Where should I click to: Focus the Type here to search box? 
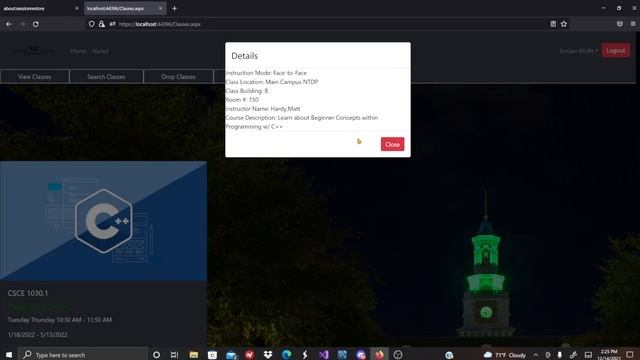click(83, 355)
